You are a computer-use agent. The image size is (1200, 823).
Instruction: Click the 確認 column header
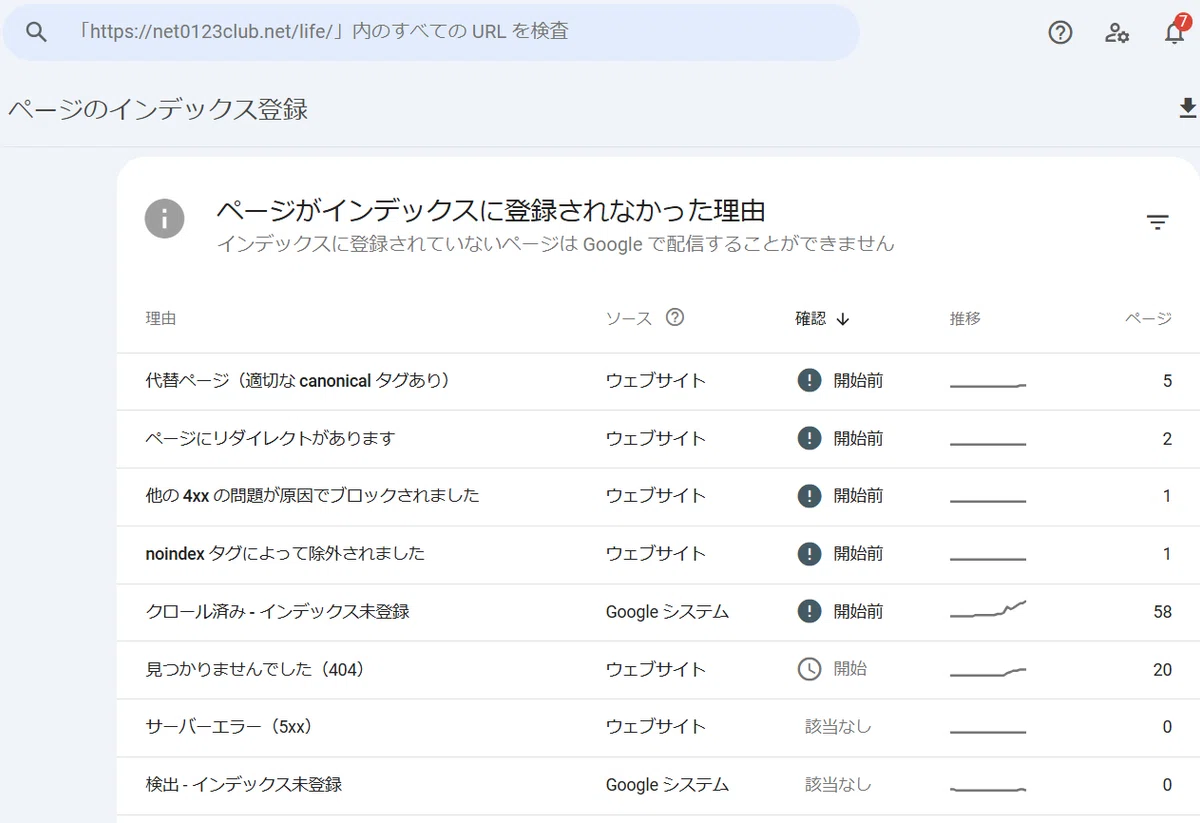tap(811, 319)
